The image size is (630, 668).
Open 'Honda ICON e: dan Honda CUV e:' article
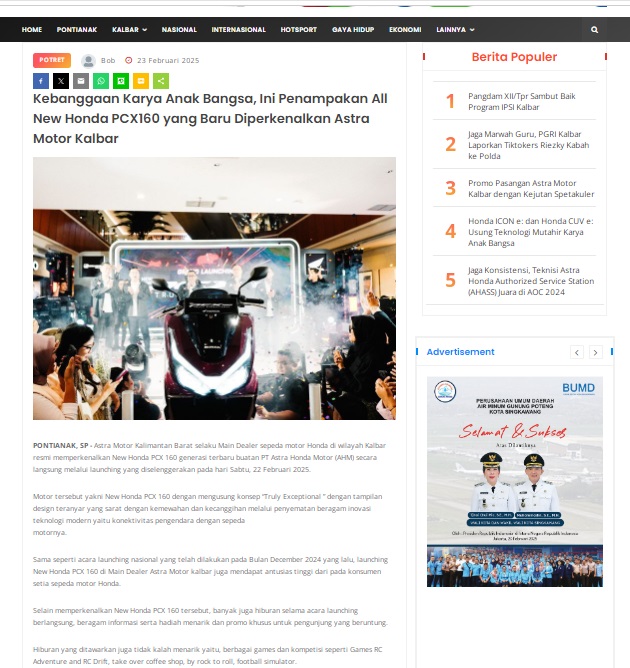[531, 232]
